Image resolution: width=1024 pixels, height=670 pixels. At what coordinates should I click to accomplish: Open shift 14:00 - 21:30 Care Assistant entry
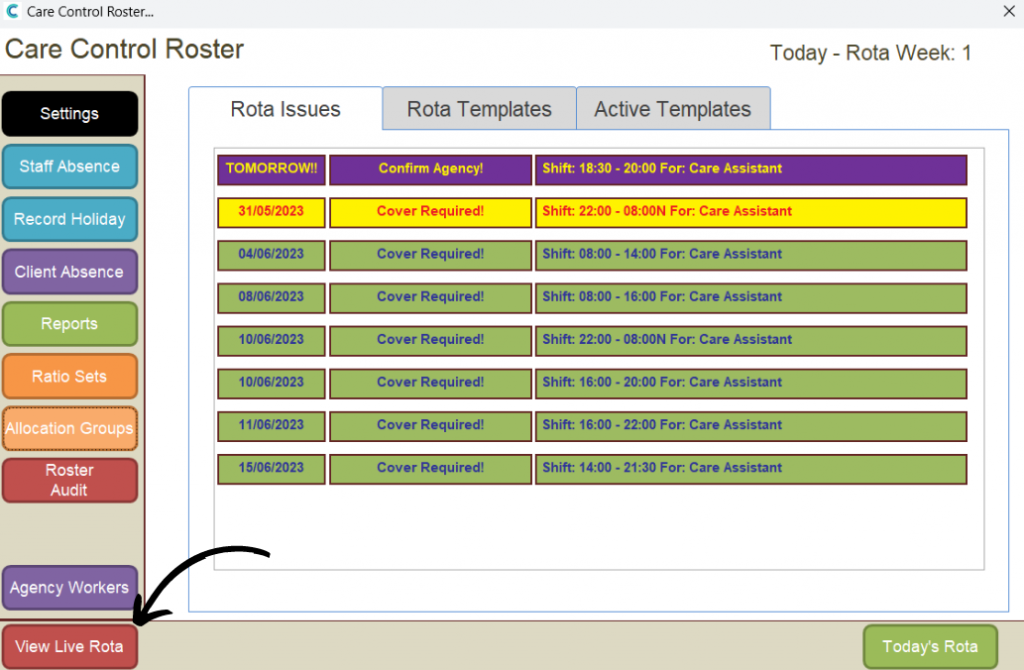pos(750,468)
